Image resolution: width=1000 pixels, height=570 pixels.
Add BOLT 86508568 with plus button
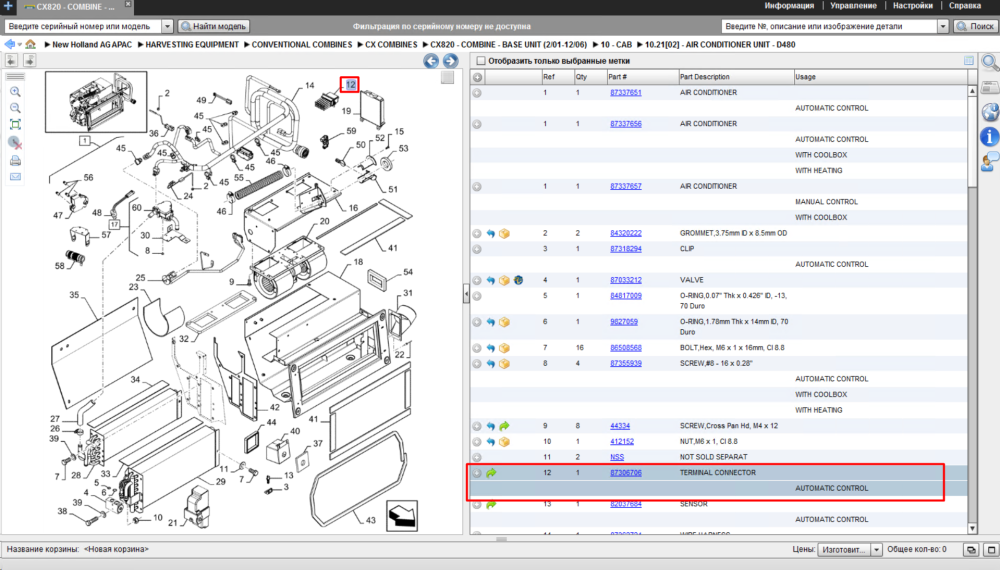[x=477, y=348]
